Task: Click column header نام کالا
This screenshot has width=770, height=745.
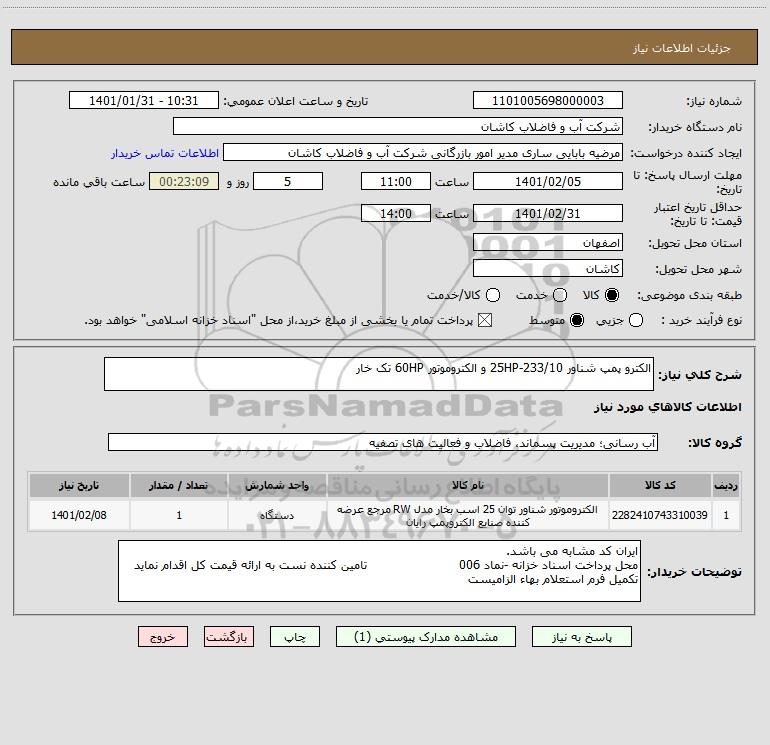Action: [x=468, y=485]
